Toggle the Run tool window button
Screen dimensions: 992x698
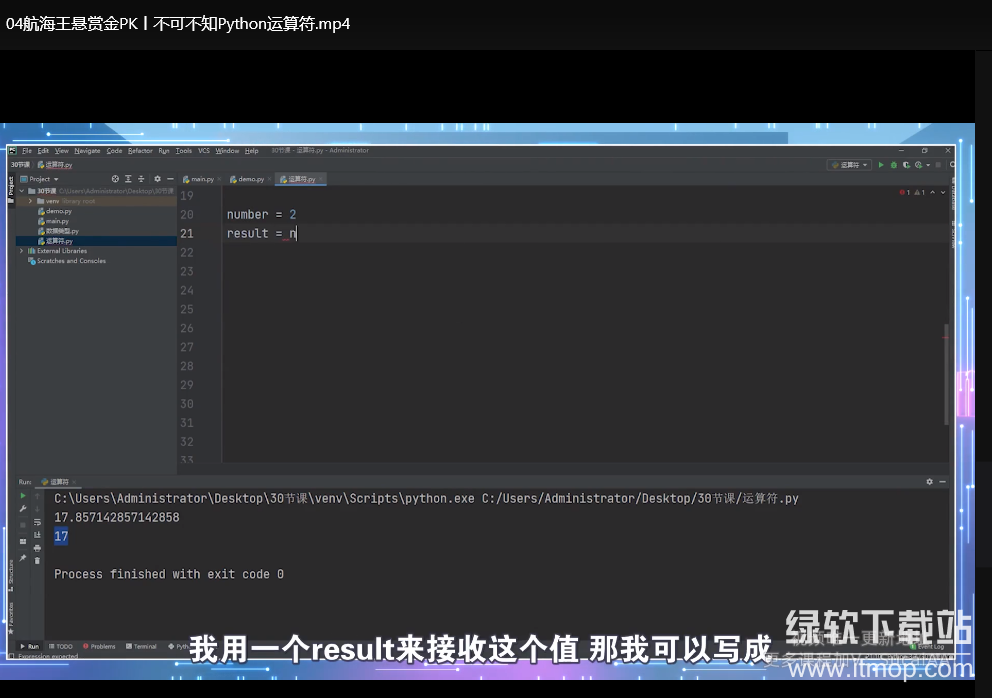[29, 647]
